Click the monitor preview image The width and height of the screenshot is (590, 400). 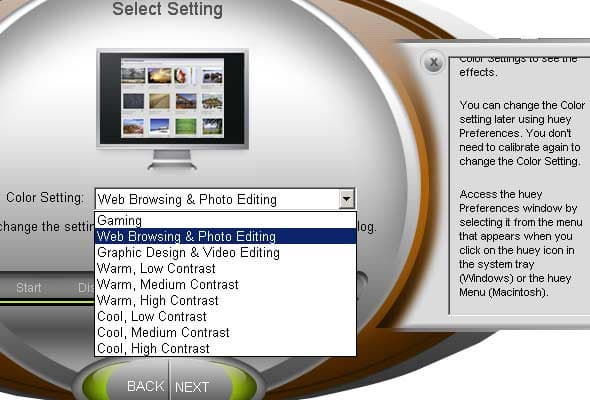[x=172, y=109]
